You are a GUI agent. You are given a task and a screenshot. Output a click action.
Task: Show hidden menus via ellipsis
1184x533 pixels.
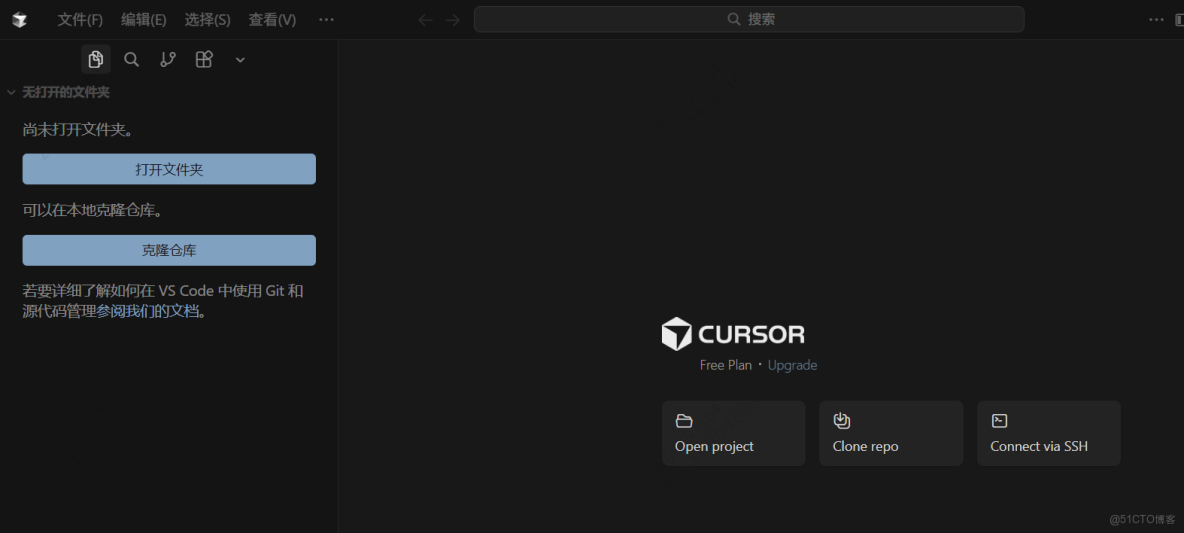pos(326,20)
